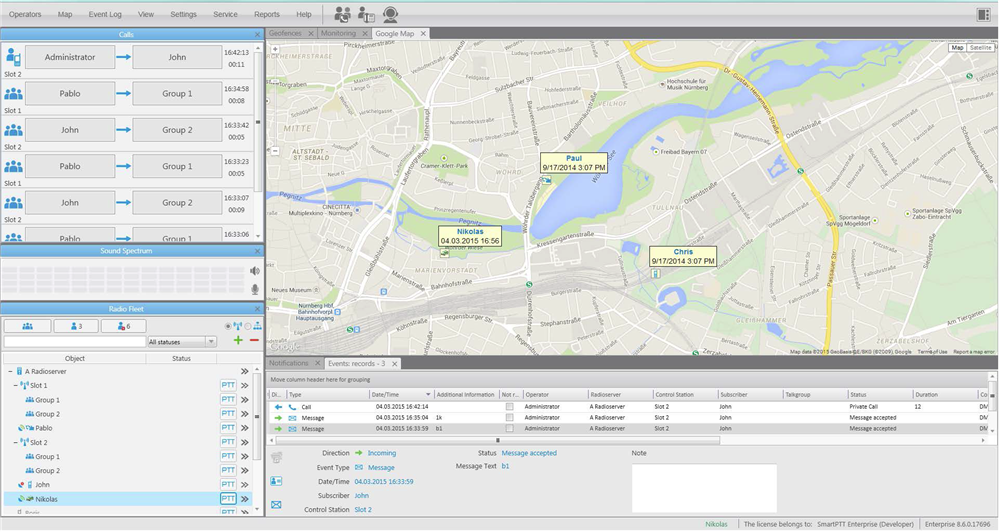Collapse the A Radioserver tree node
The height and width of the screenshot is (532, 1000).
[x=8, y=371]
